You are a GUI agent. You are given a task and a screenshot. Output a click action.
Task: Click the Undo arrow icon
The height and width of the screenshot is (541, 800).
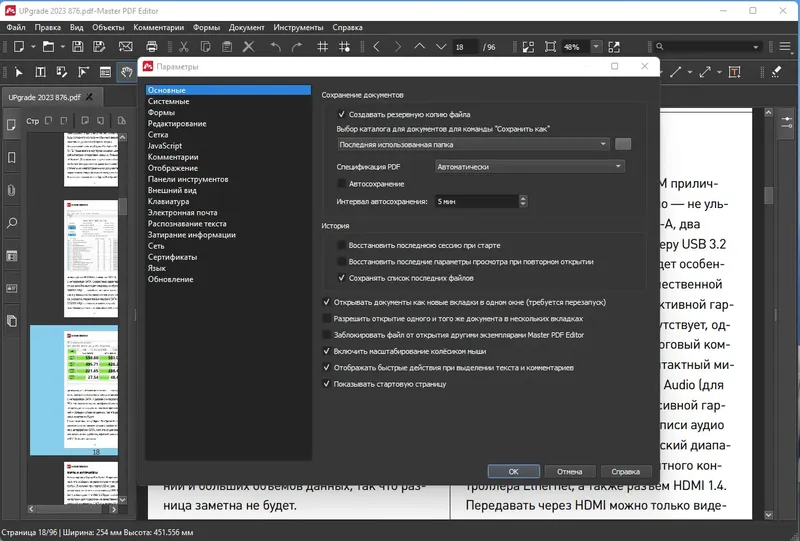(275, 47)
